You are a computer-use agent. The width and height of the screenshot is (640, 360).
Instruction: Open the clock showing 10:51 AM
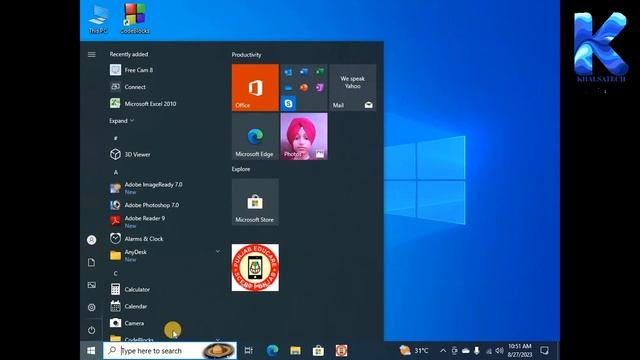(520, 351)
